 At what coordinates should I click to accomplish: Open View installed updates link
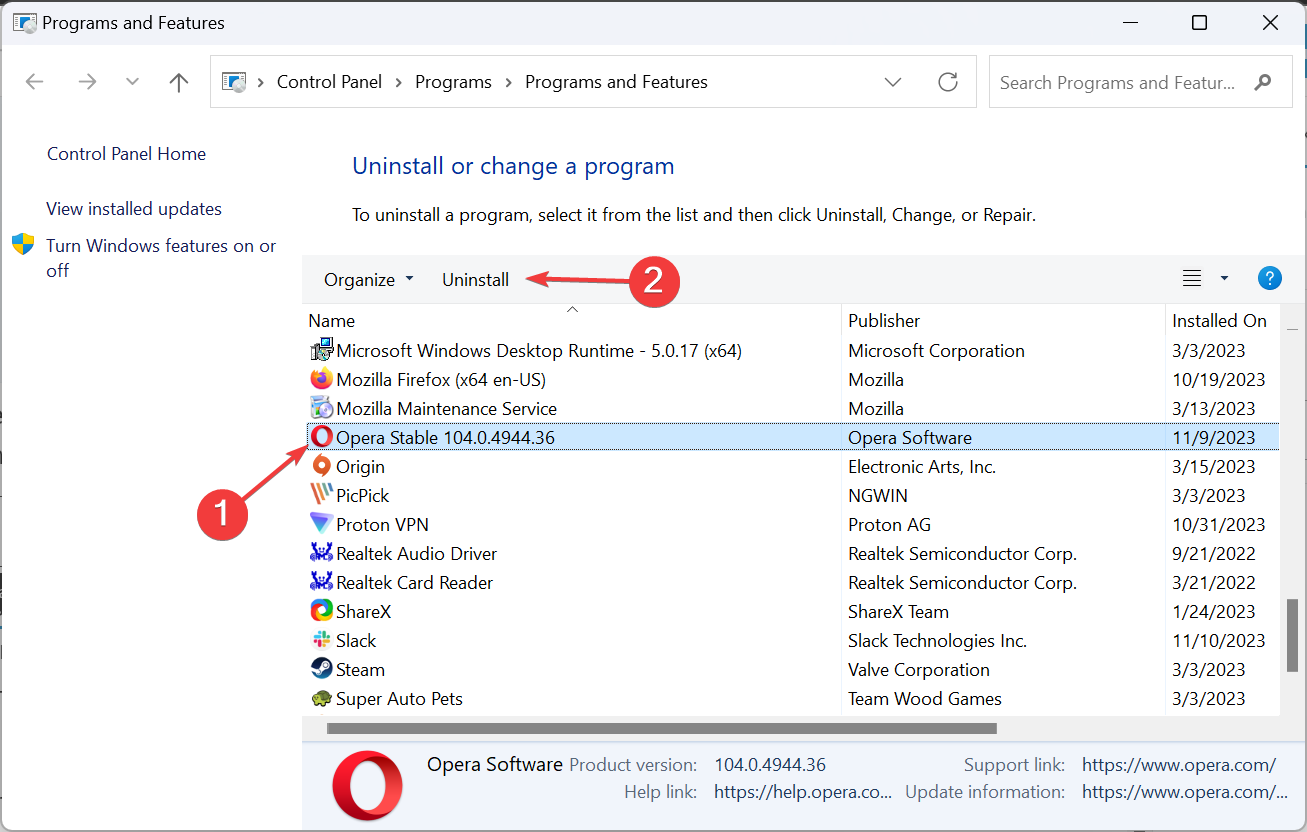134,209
